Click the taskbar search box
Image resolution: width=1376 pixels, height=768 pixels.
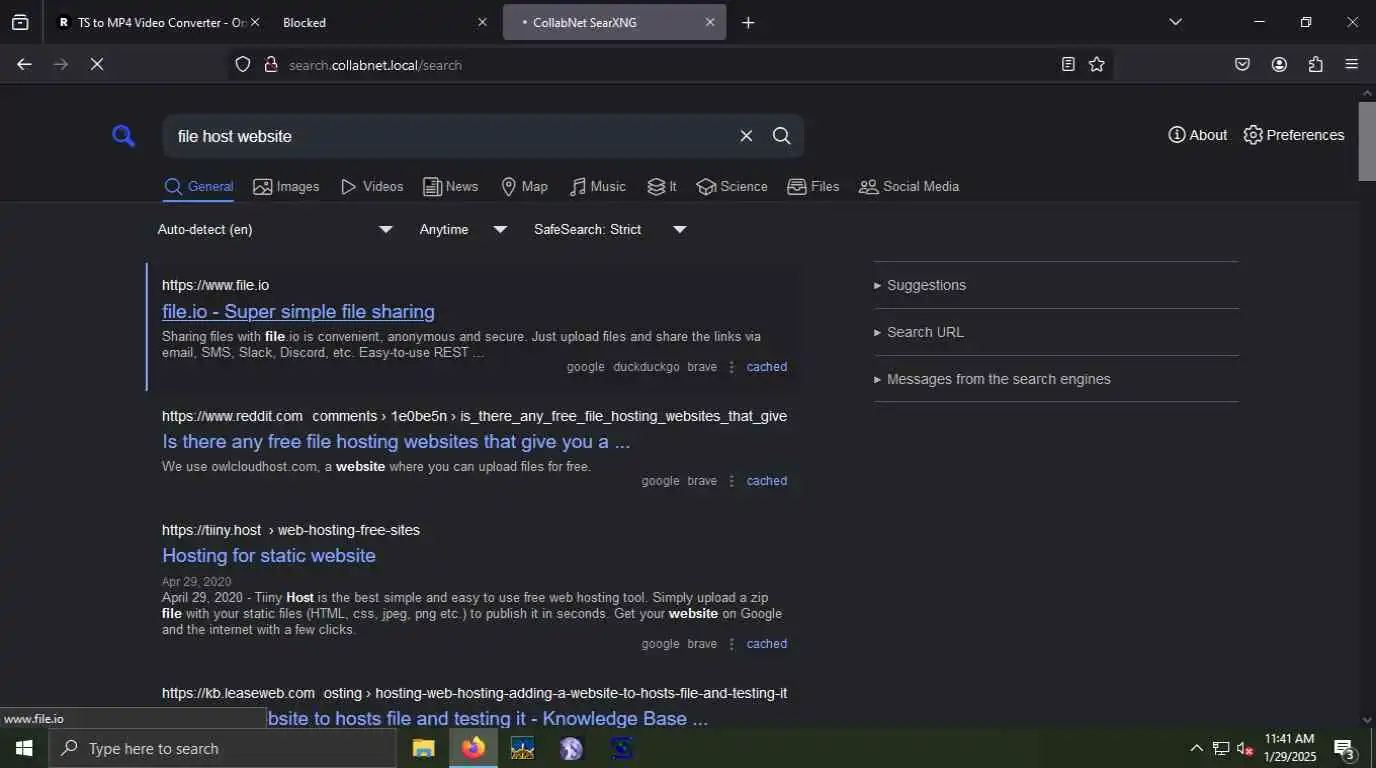click(x=222, y=749)
